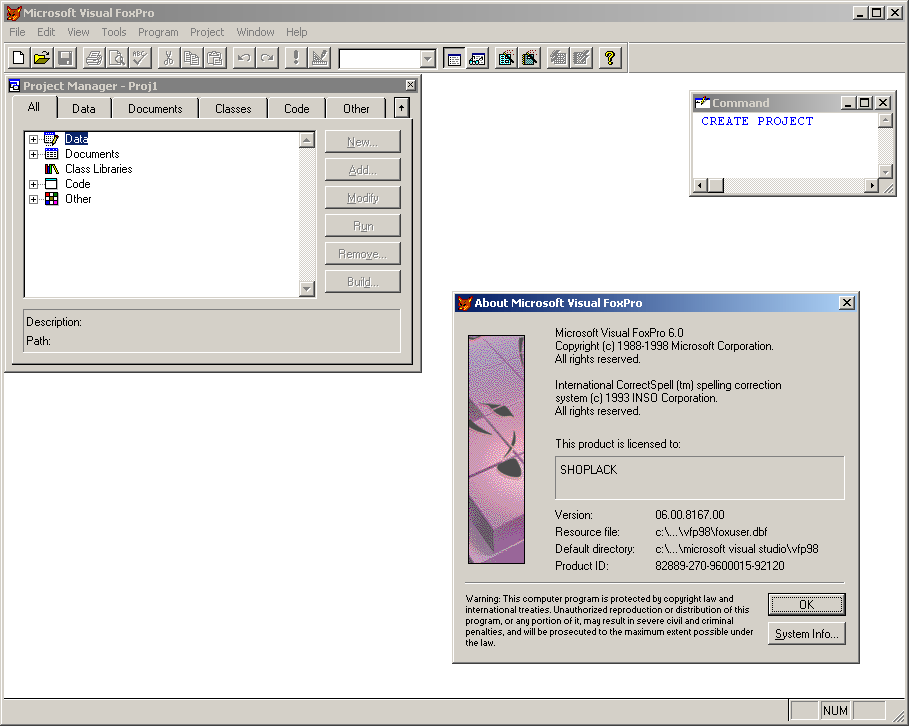Click the Report wizard toolbar icon

coord(529,58)
